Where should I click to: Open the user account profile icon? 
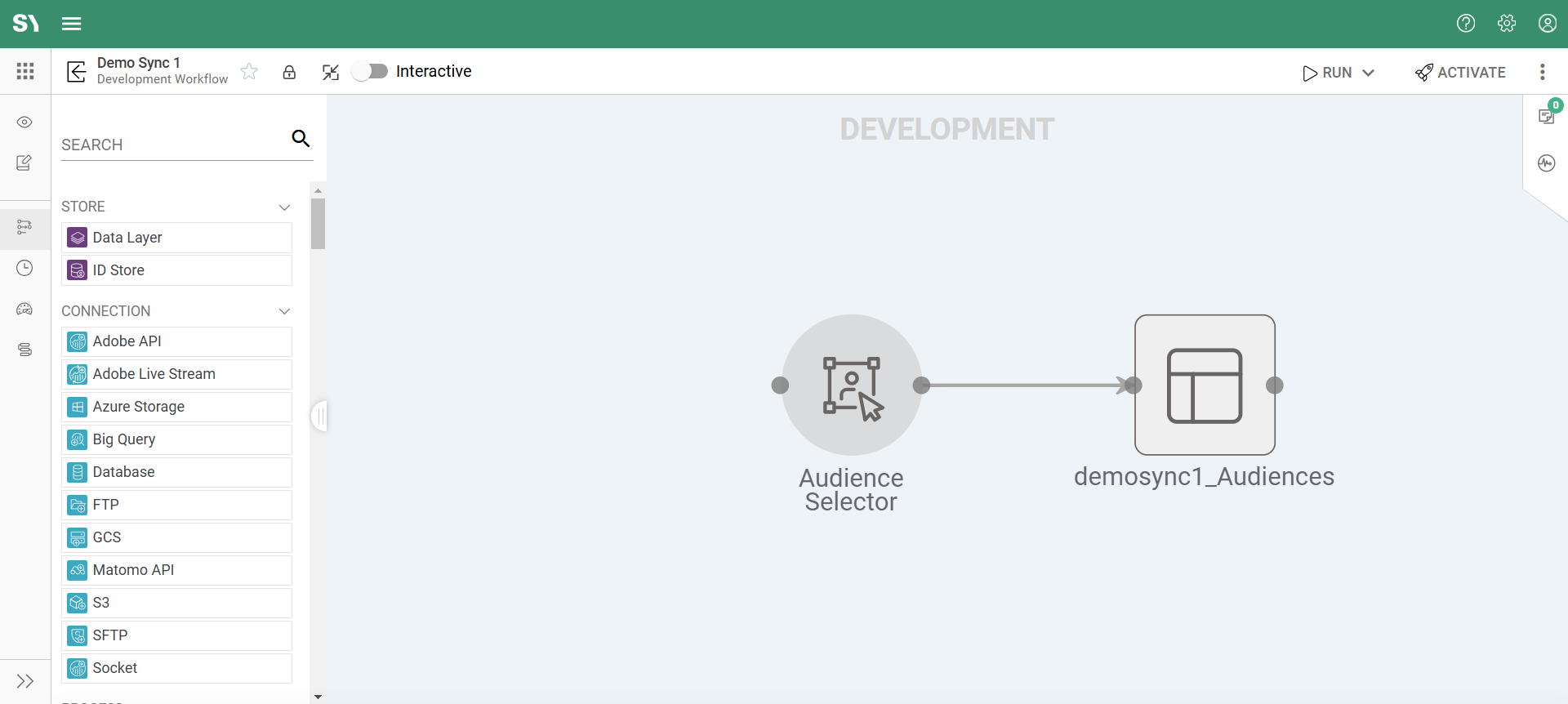click(1548, 24)
